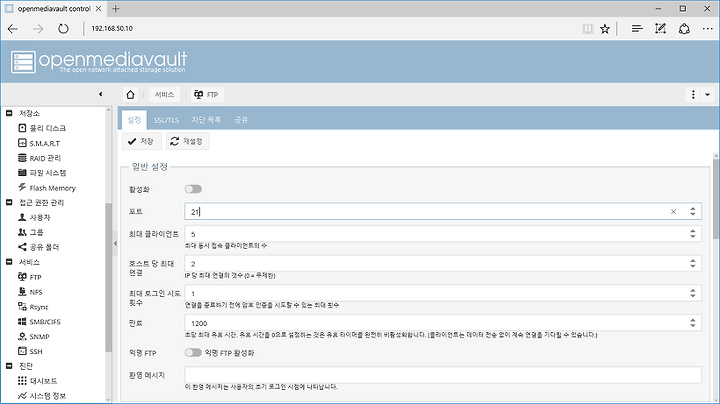This screenshot has width=720, height=404.
Task: Click the sidebar vertical scrollbar
Action: click(x=108, y=278)
